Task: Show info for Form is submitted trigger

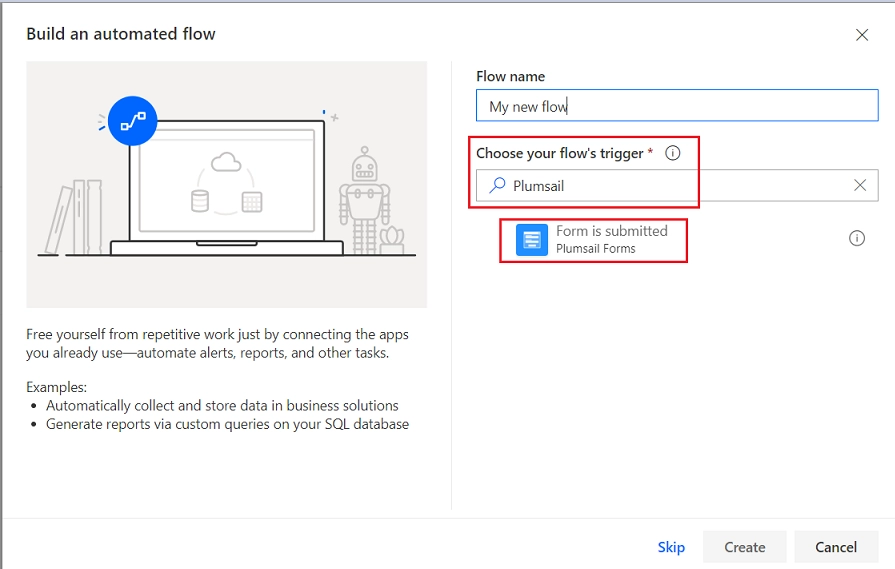Action: click(857, 239)
